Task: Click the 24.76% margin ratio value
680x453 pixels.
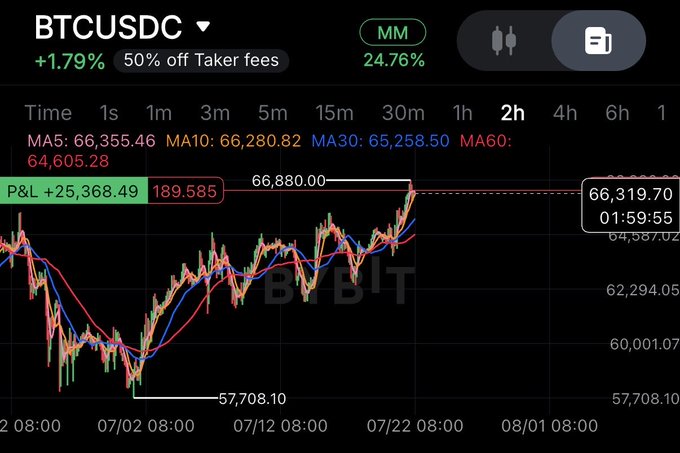Action: coord(394,60)
